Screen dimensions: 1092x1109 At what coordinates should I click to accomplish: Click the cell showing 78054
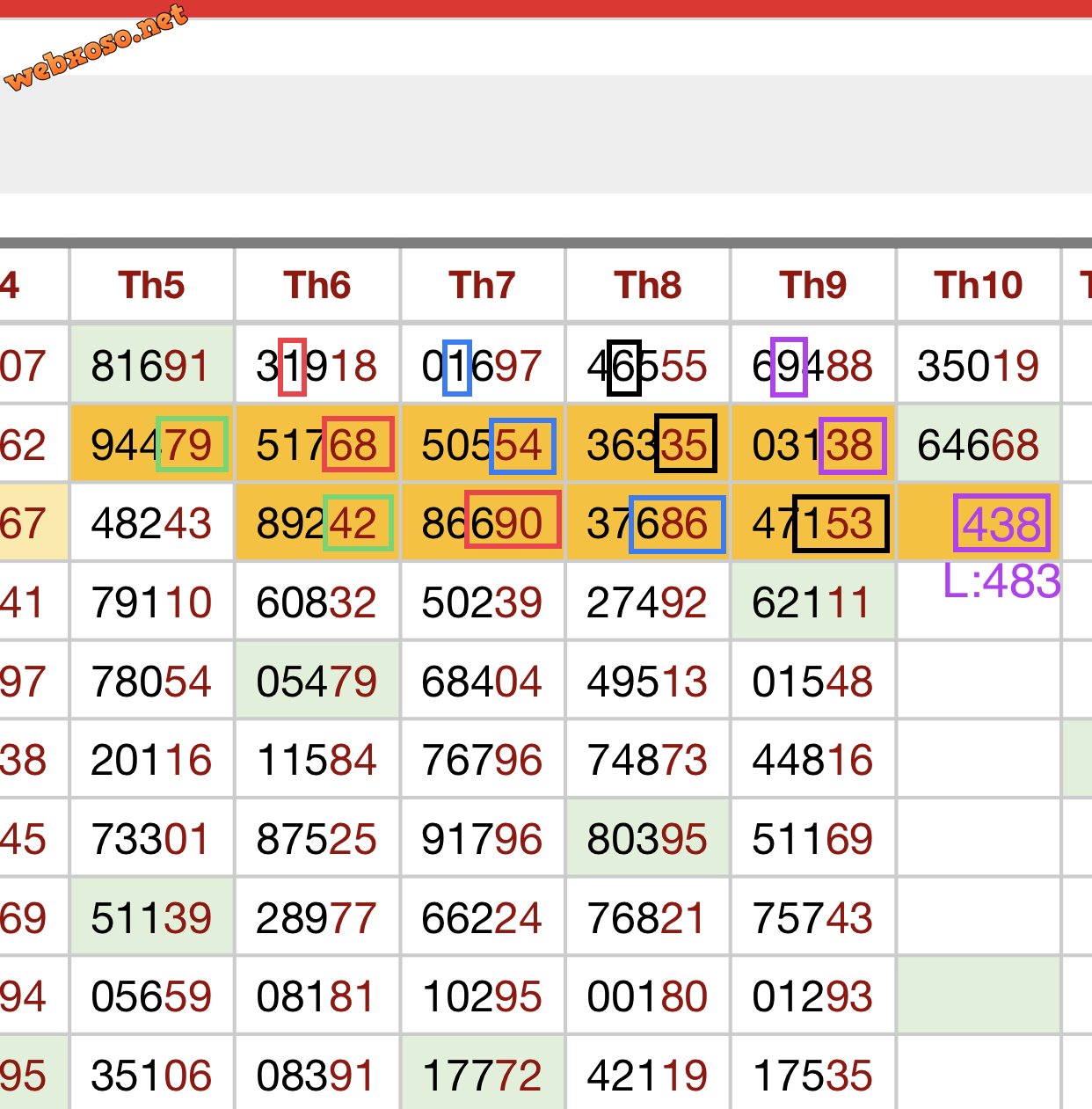(152, 681)
